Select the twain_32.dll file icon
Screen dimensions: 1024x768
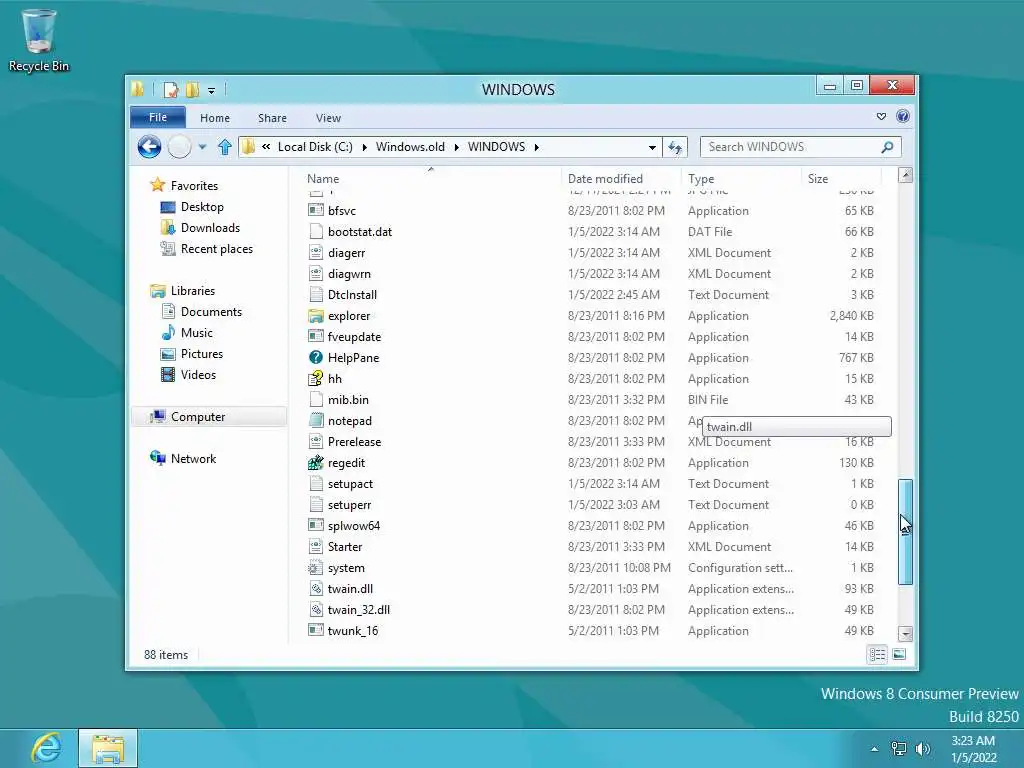tap(316, 609)
